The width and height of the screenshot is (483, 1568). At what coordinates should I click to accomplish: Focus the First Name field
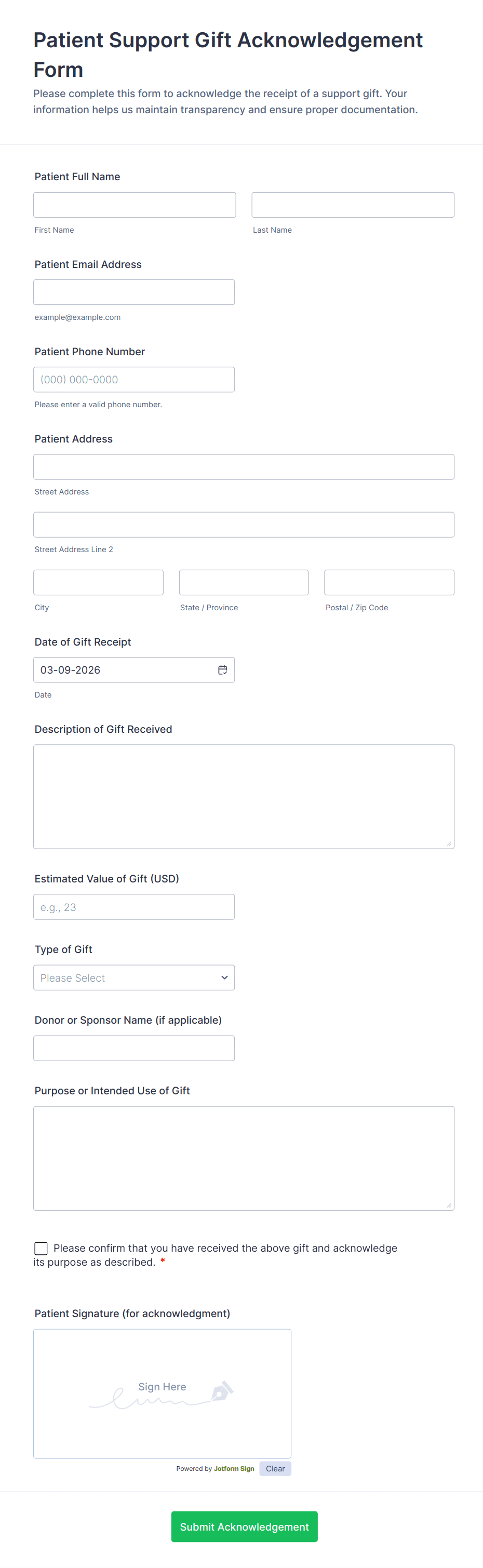tap(135, 205)
